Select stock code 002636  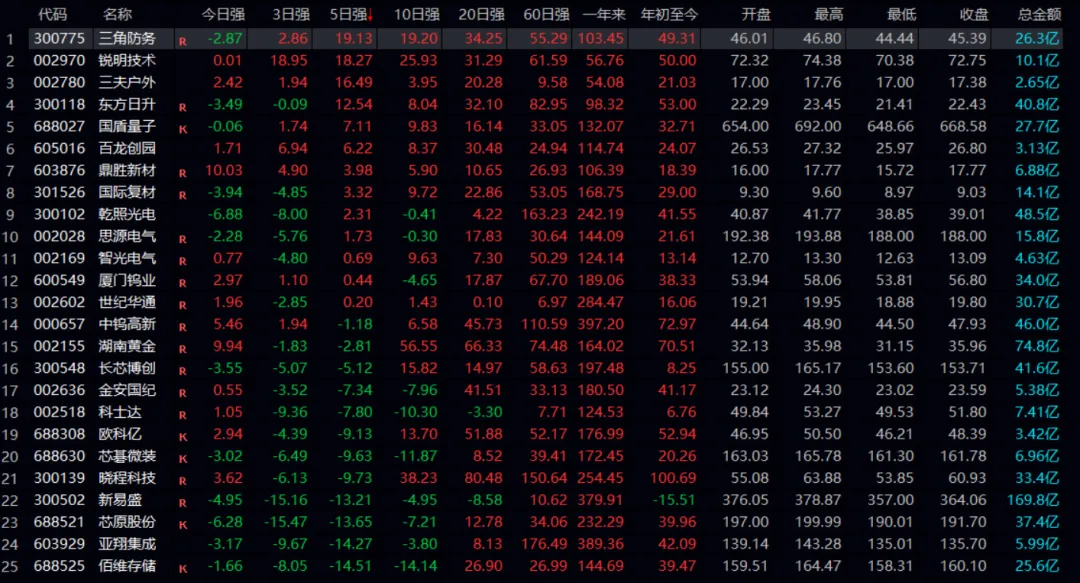tap(59, 390)
